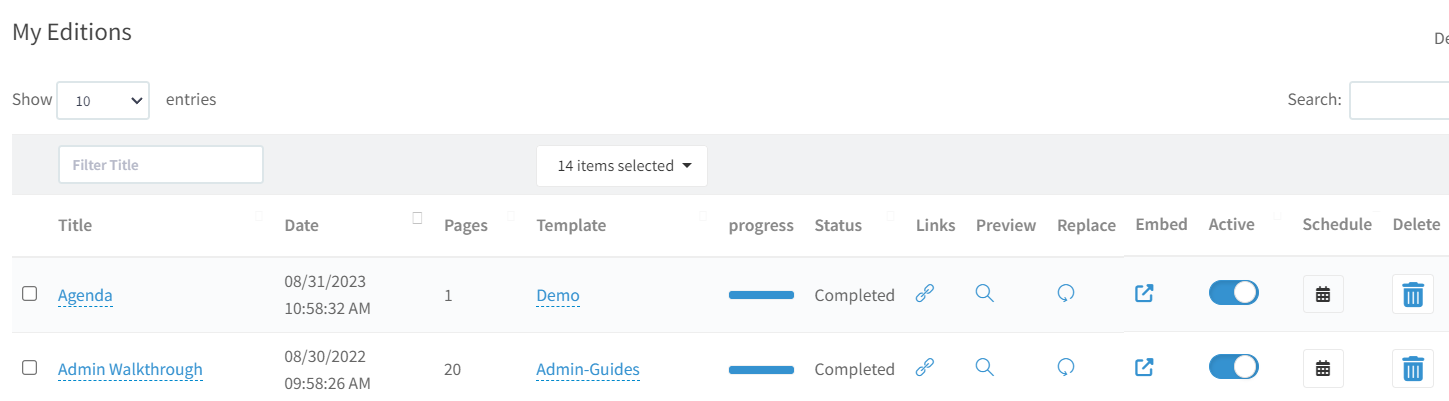
Task: Open the Admin-Guides template link
Action: pyautogui.click(x=588, y=369)
